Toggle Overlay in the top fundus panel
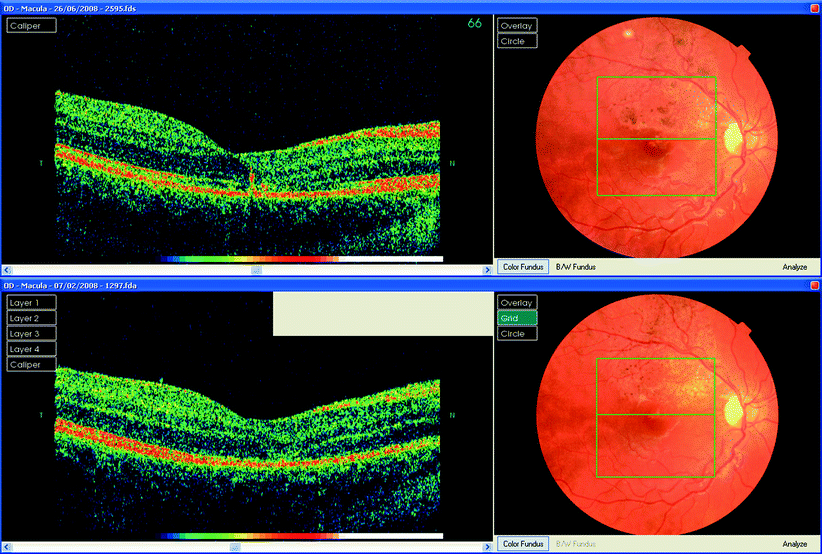 pos(517,26)
